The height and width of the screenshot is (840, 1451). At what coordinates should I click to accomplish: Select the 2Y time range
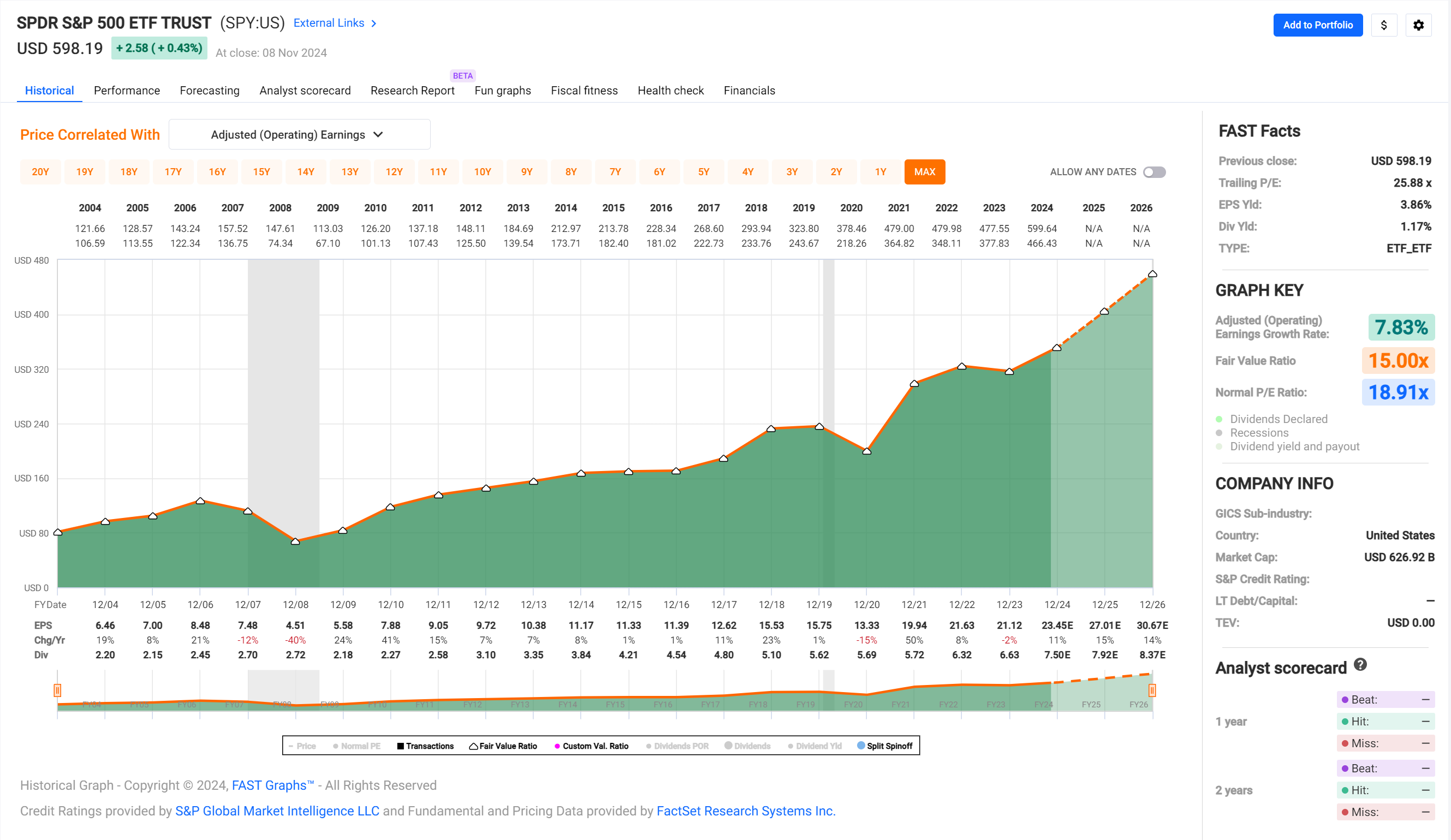(836, 172)
